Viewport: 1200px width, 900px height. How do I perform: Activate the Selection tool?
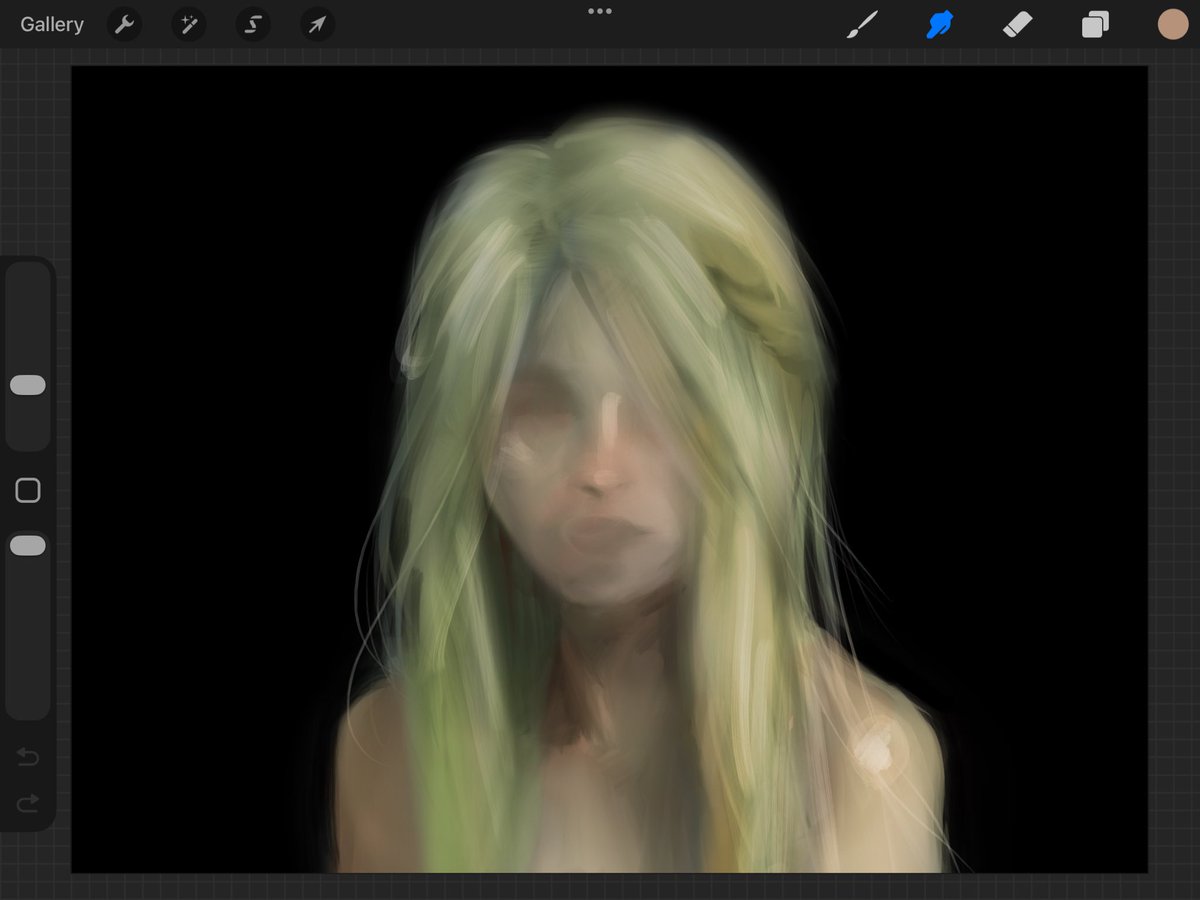point(253,25)
